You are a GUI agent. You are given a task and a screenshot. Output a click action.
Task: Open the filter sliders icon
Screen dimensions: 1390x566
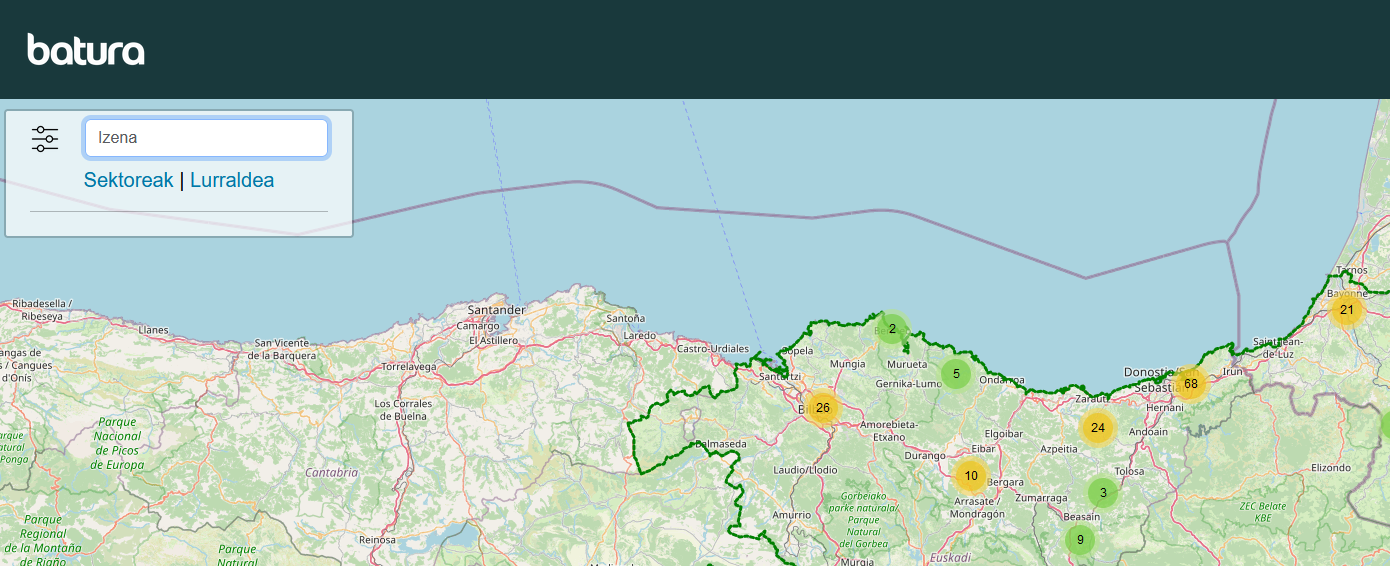45,139
